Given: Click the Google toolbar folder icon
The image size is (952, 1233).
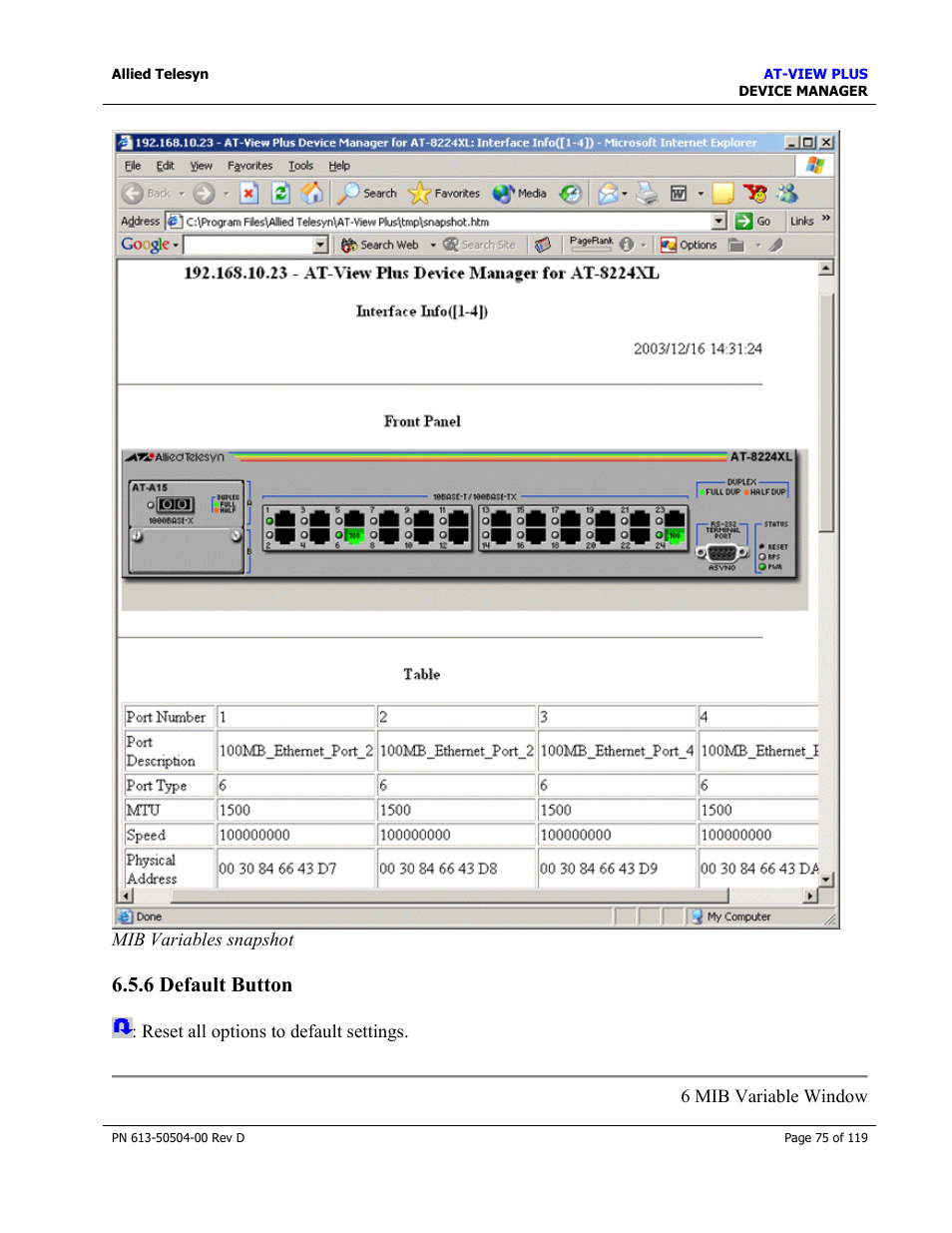Looking at the screenshot, I should point(736,245).
